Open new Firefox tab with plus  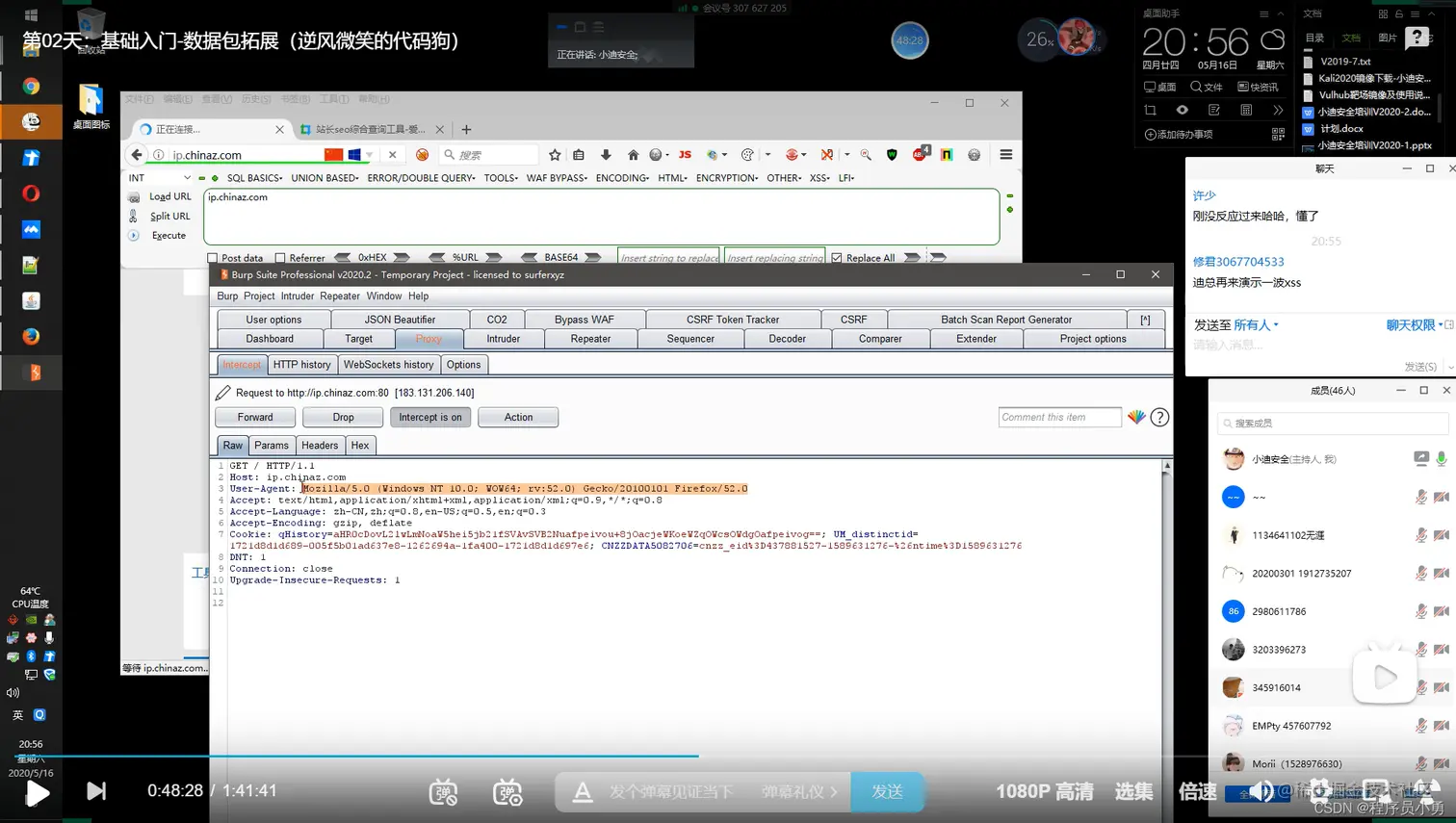[466, 129]
